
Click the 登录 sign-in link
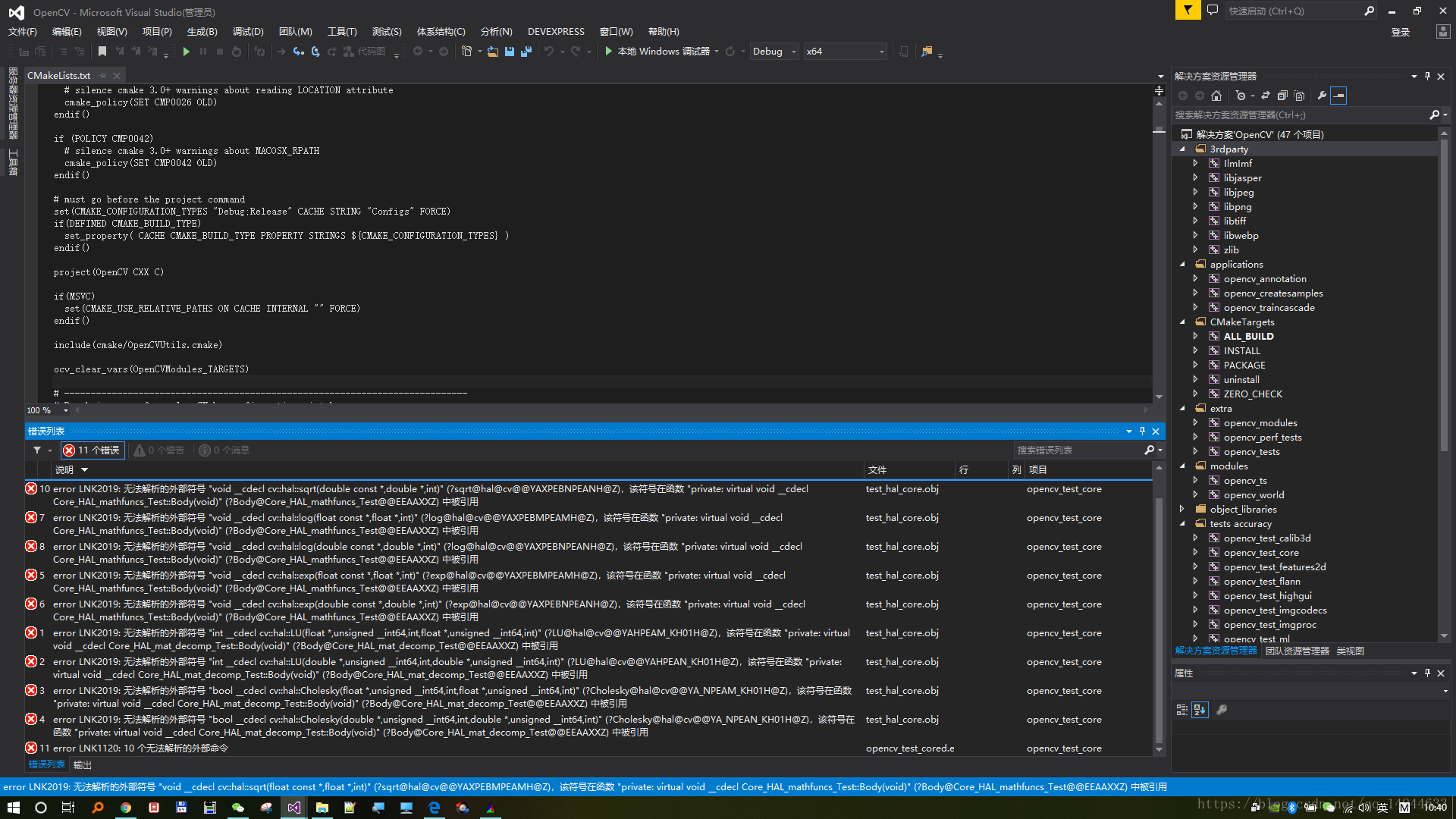pyautogui.click(x=1400, y=32)
